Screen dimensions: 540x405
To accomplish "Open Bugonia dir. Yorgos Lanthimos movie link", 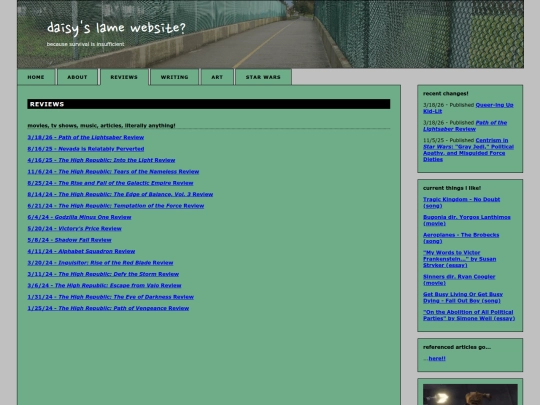I will (x=467, y=220).
